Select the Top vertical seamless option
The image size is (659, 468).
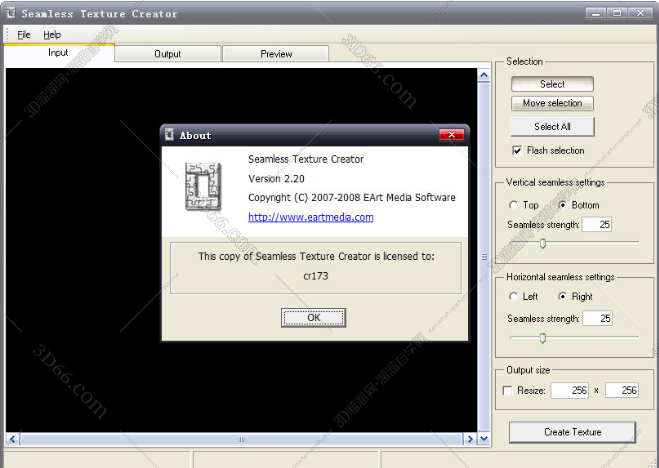point(514,205)
